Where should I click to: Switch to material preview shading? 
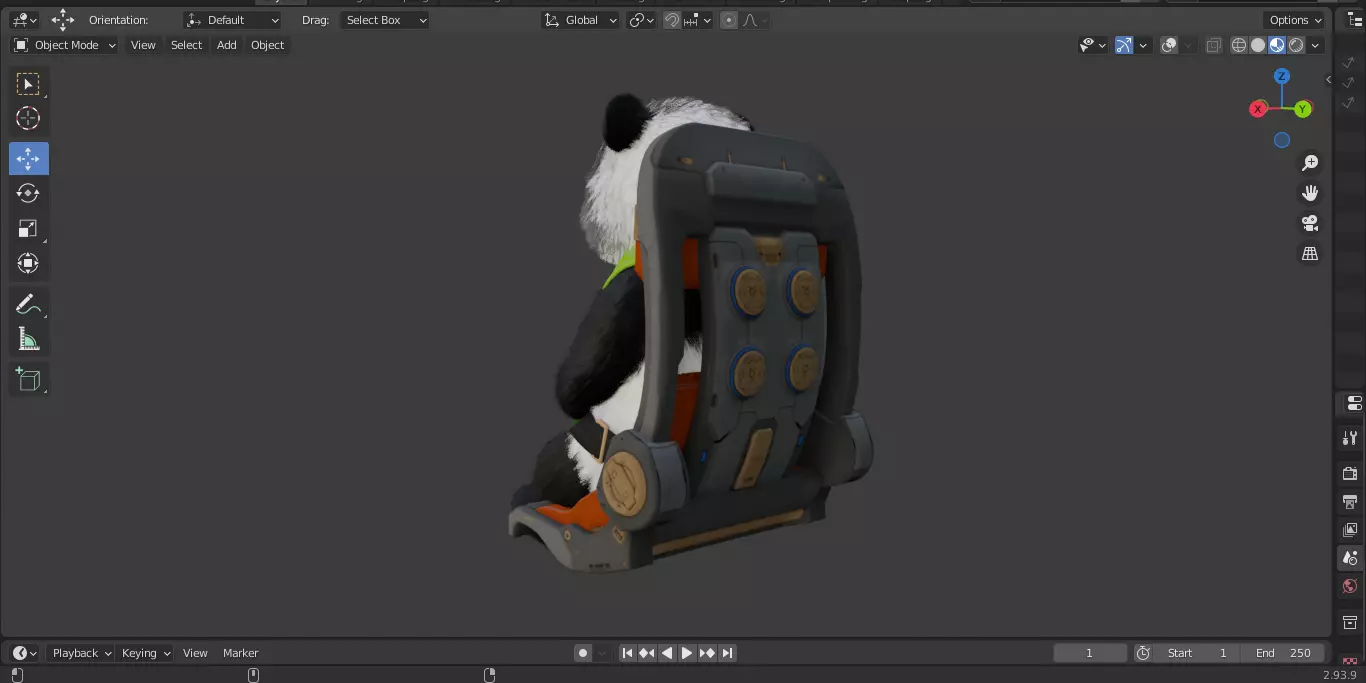[1277, 45]
